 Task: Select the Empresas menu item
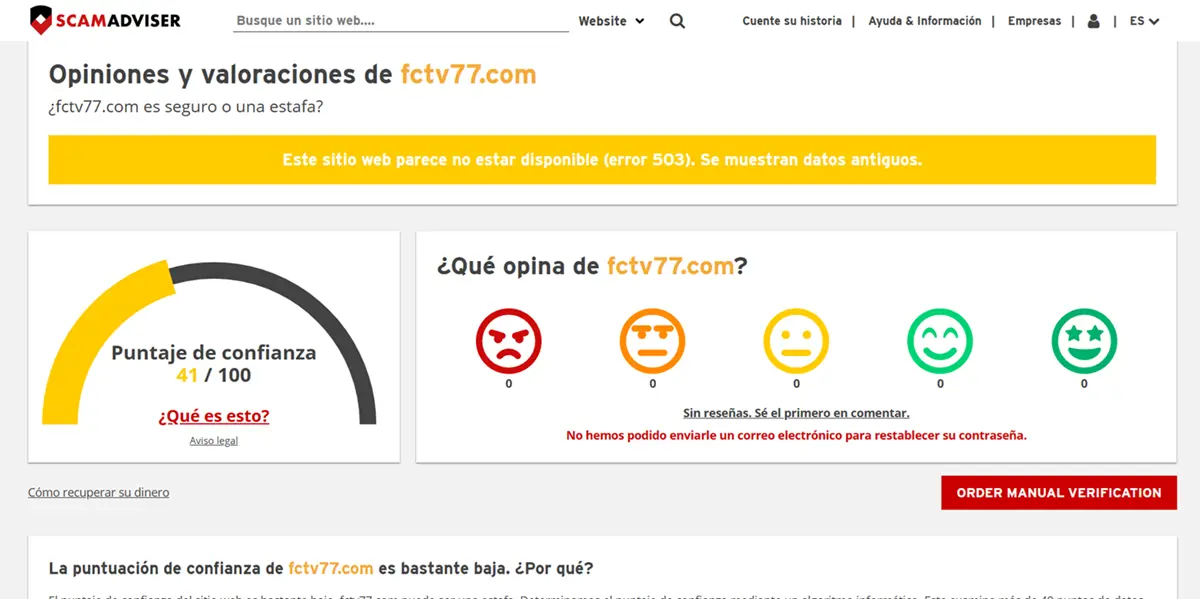(x=1034, y=20)
